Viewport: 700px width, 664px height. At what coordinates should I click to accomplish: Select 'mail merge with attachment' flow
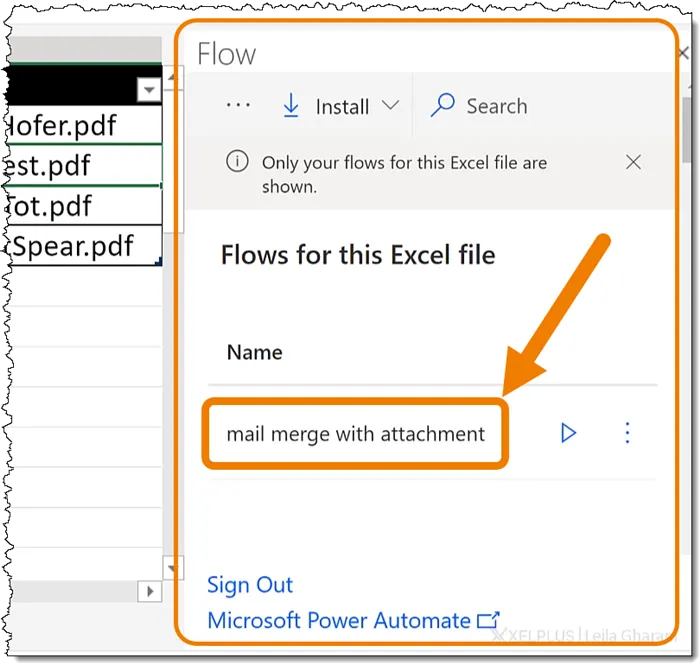[x=355, y=434]
